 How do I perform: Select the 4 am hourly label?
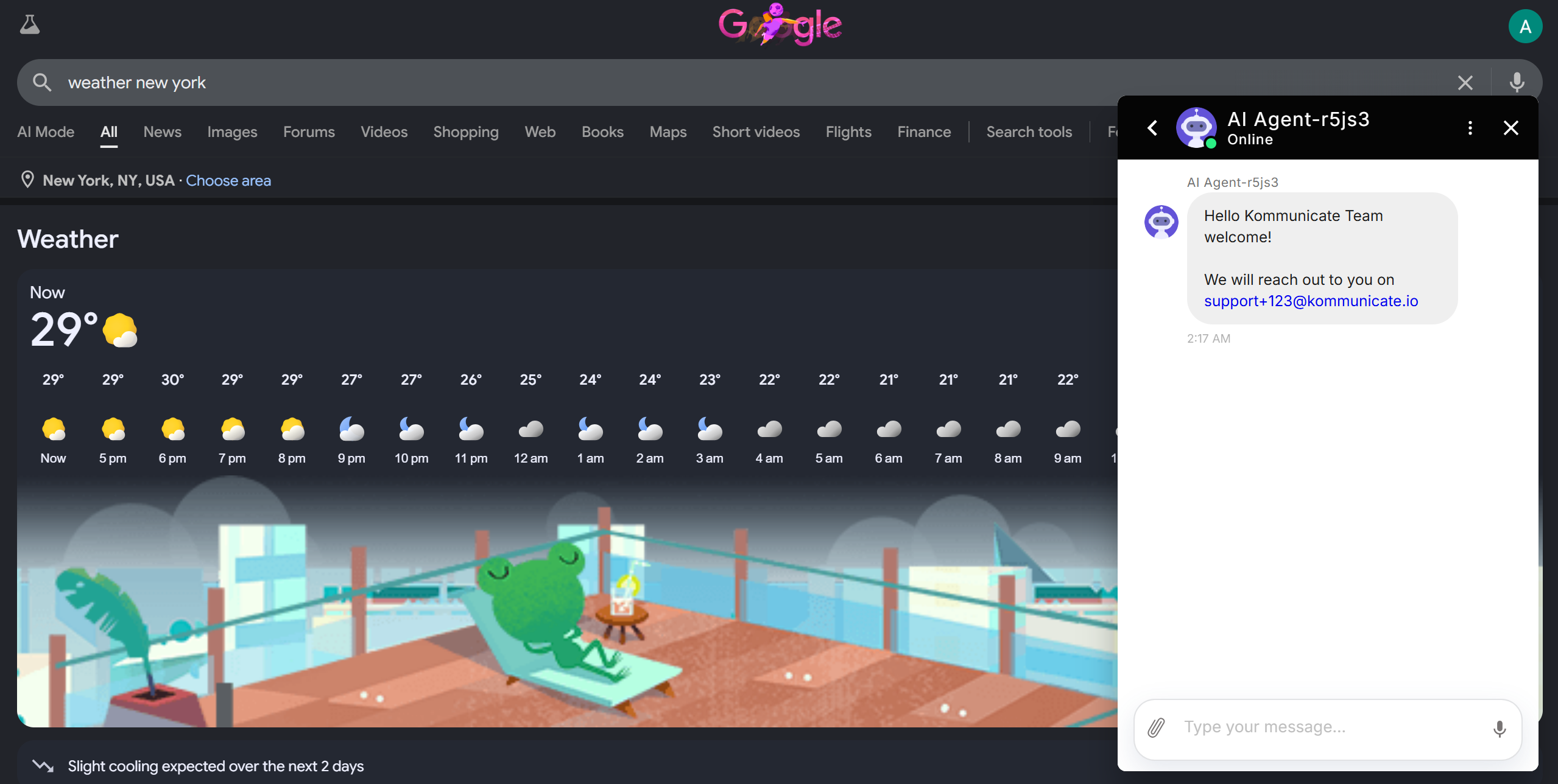tap(769, 458)
